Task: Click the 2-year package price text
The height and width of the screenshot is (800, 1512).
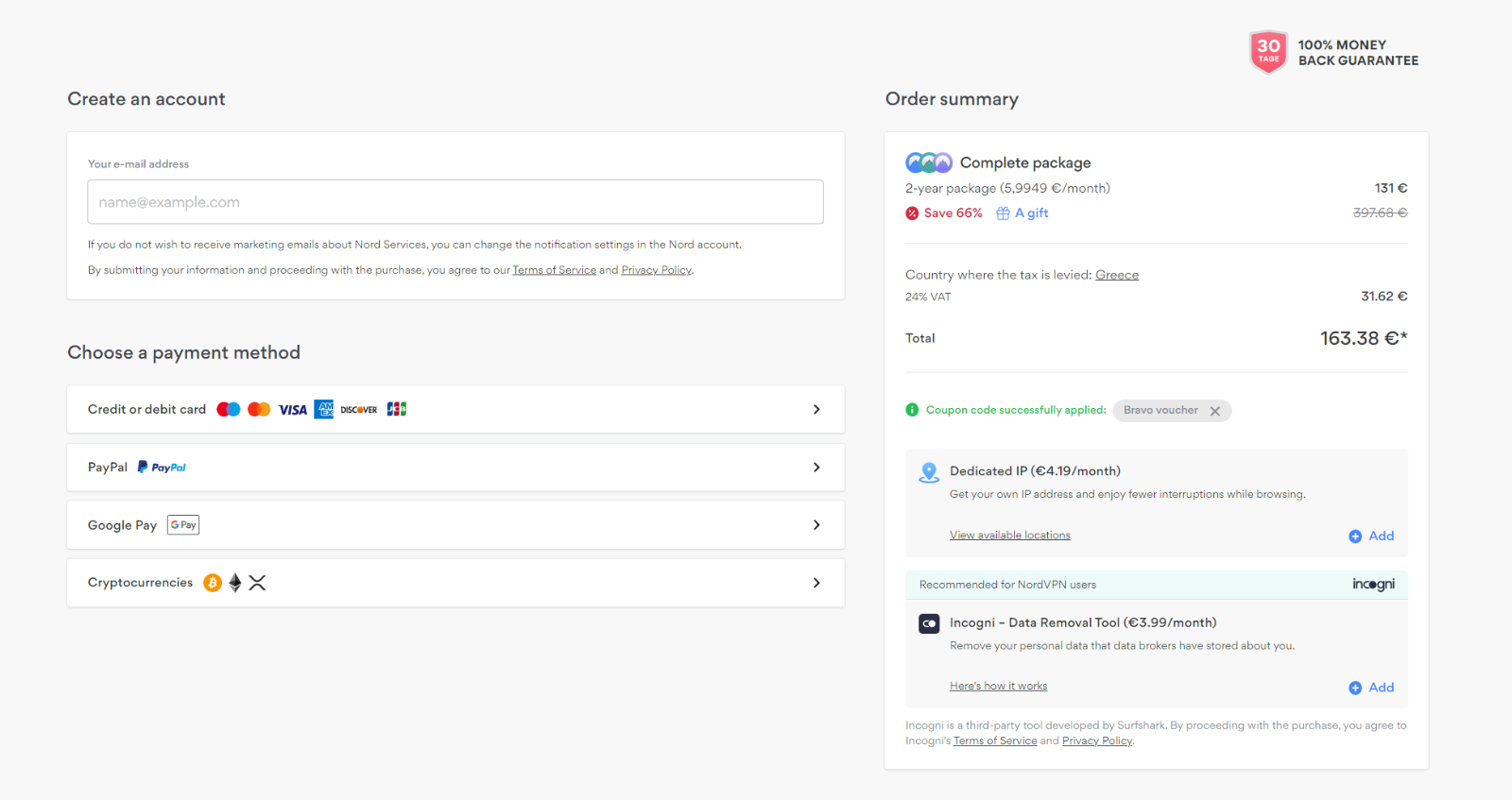Action: (1007, 189)
